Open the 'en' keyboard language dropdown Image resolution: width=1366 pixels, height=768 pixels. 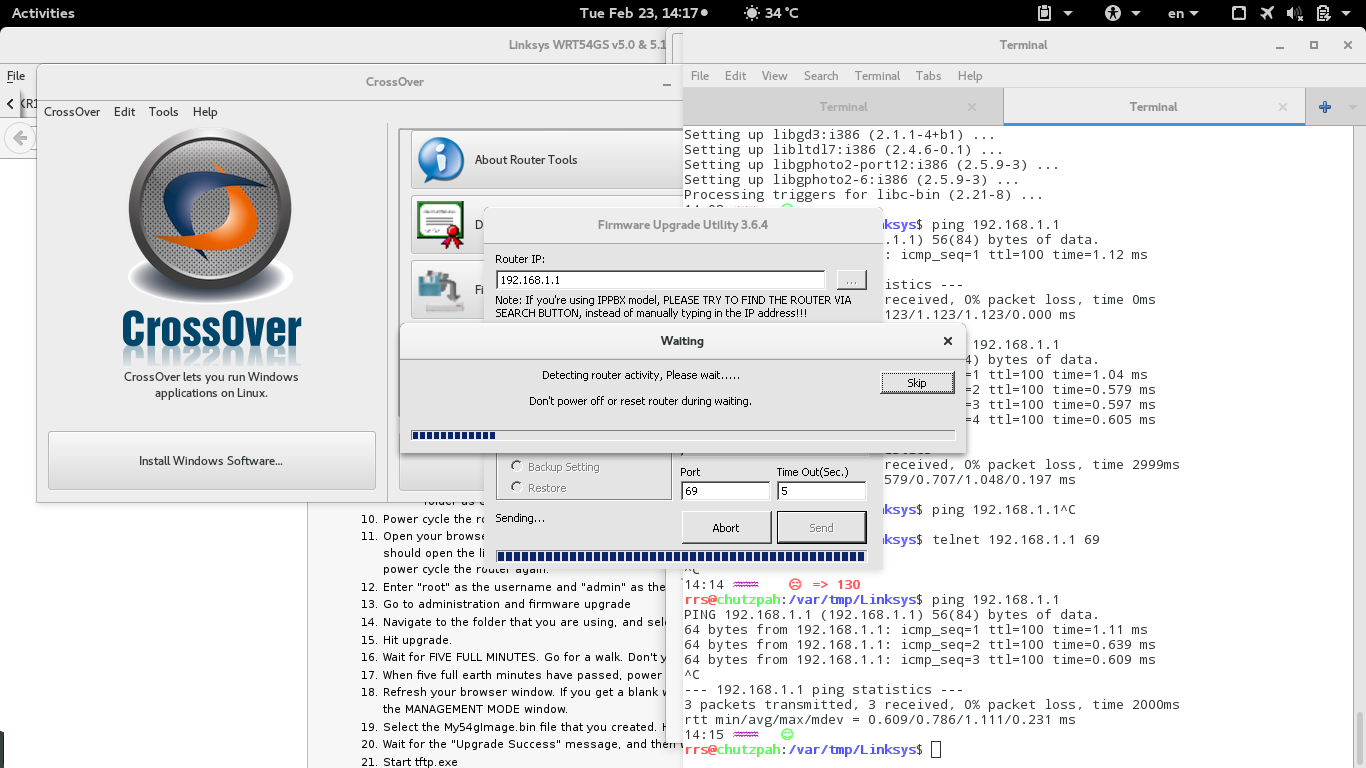[1184, 13]
